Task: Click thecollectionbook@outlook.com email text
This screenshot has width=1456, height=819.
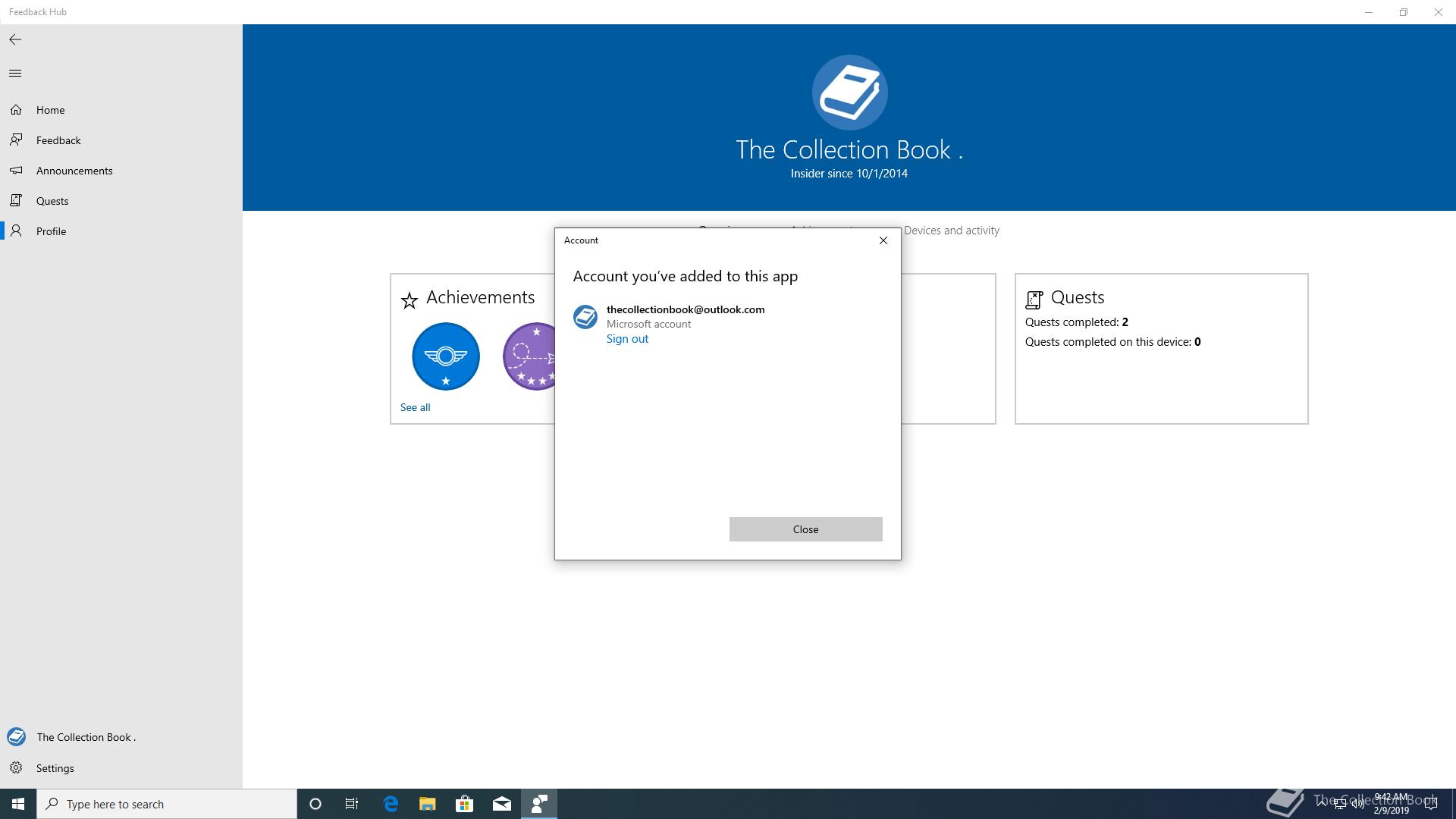Action: click(686, 309)
